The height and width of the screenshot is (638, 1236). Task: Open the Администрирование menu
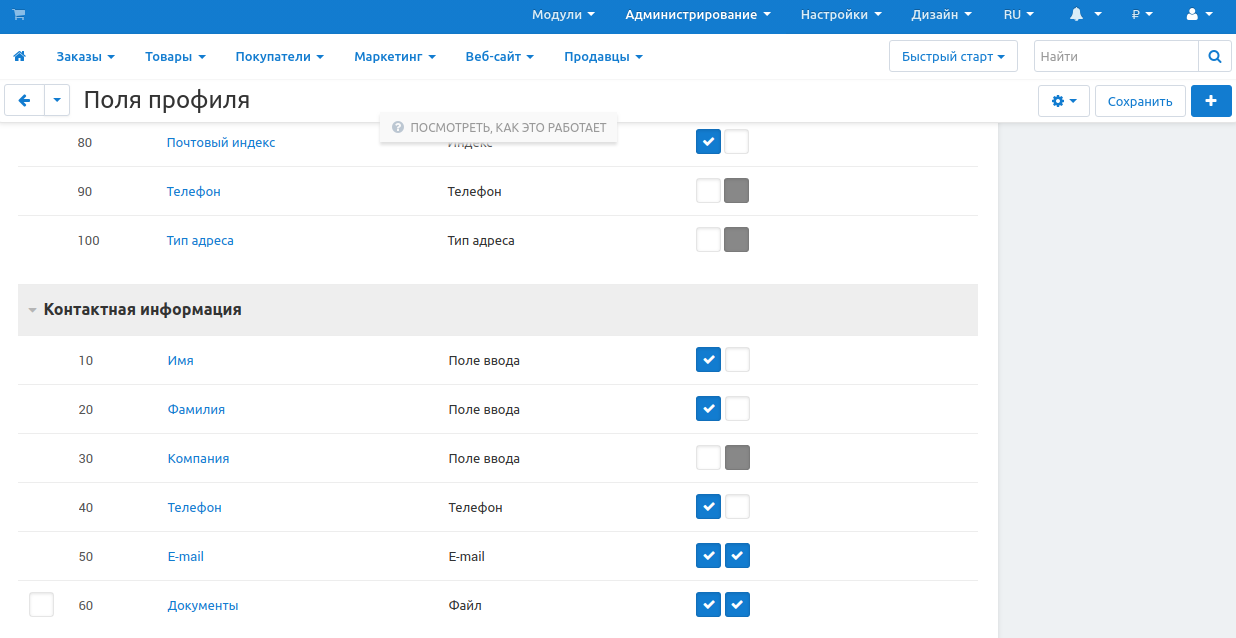pos(697,15)
